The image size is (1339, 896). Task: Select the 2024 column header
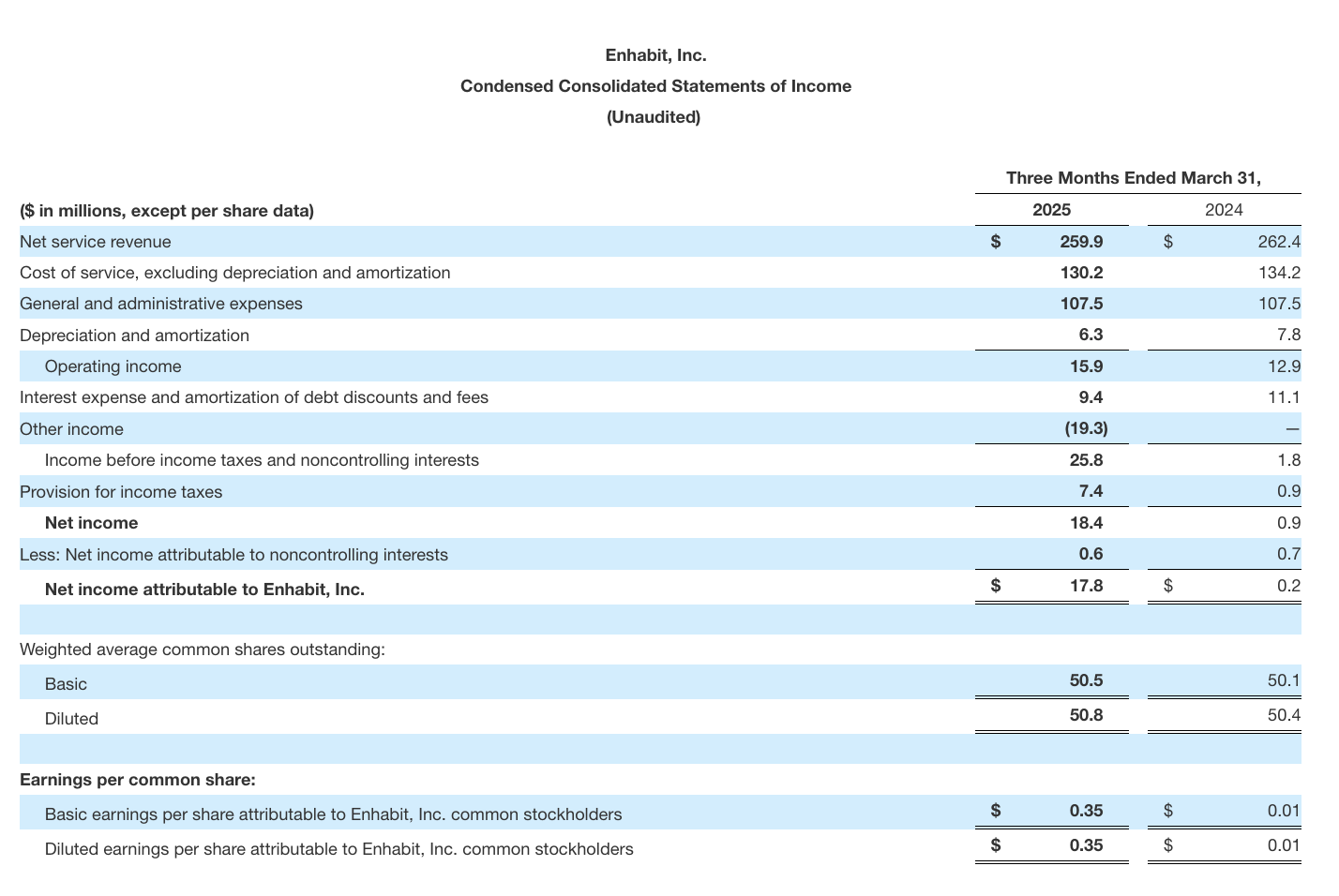(1224, 210)
